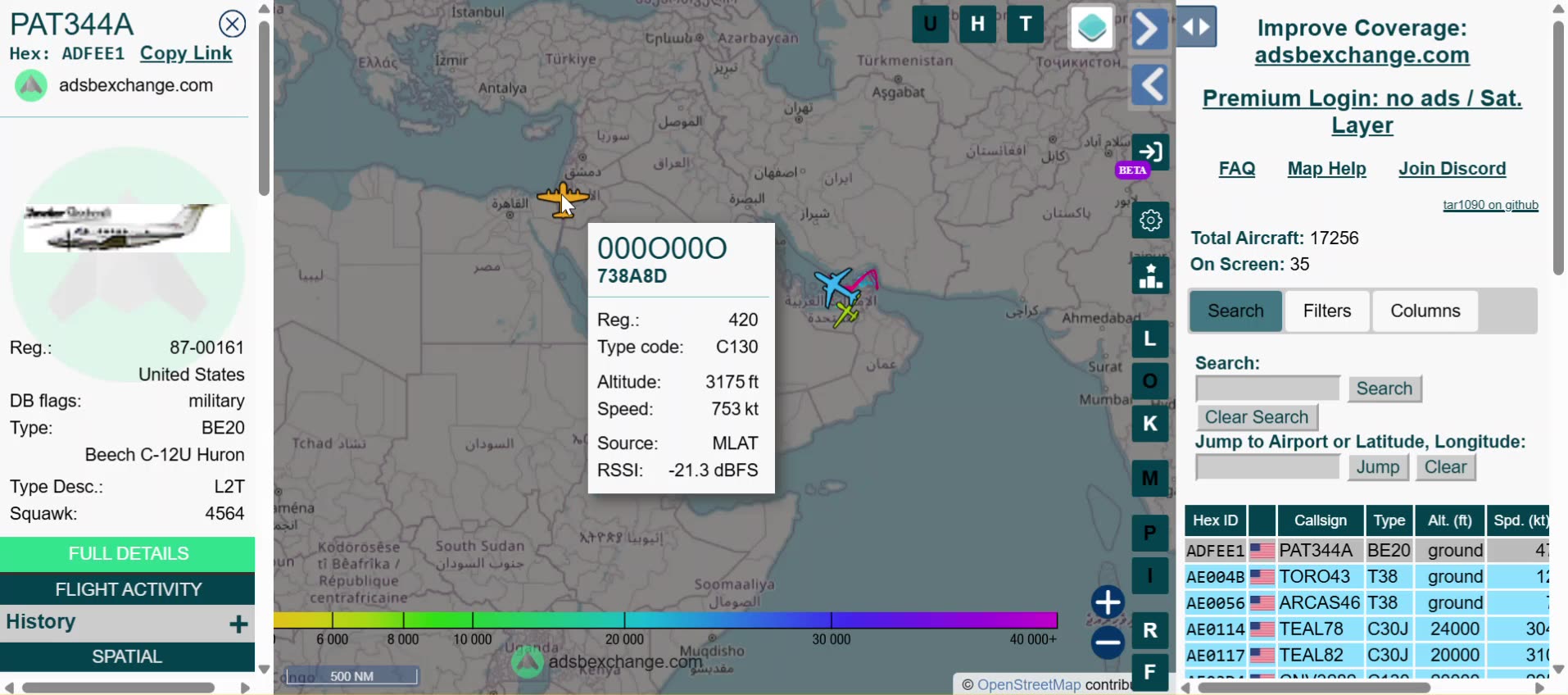Open FLIGHT ACTIVITY button

tap(128, 589)
